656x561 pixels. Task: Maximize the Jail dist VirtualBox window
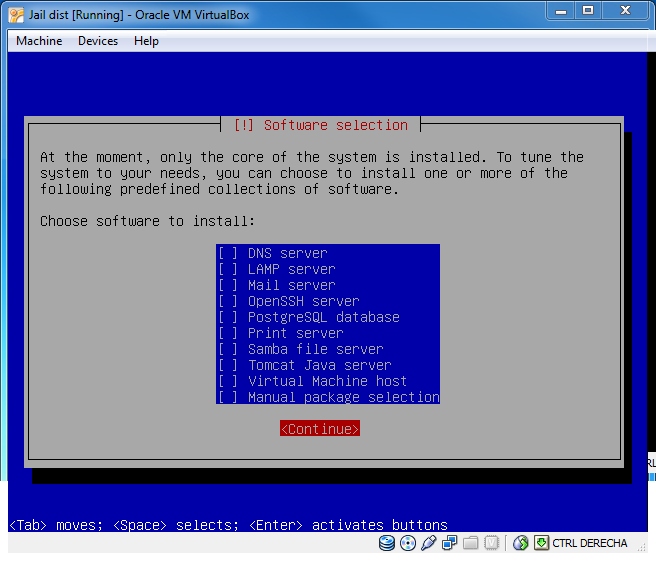coord(588,11)
